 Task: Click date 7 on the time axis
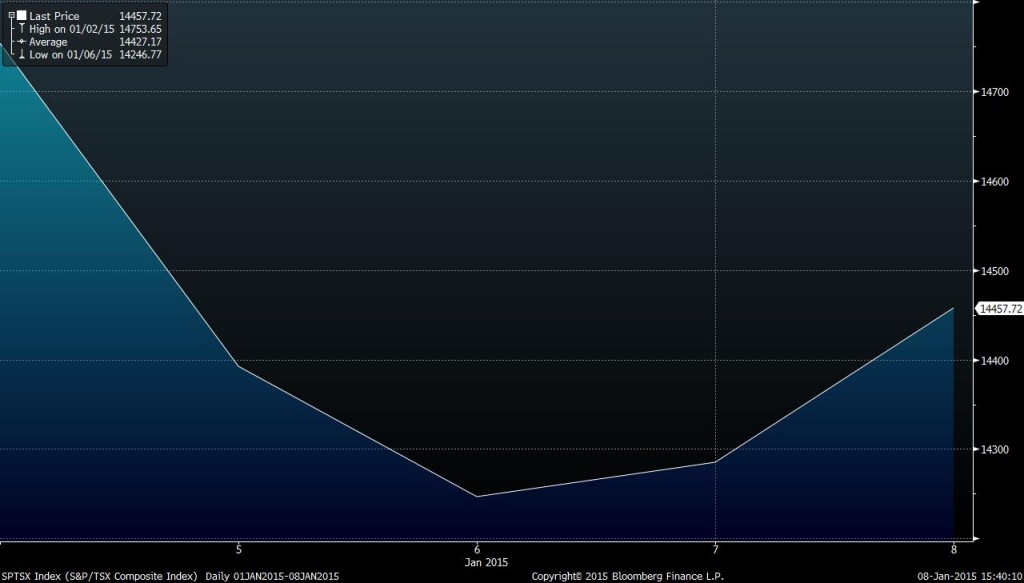pyautogui.click(x=715, y=549)
